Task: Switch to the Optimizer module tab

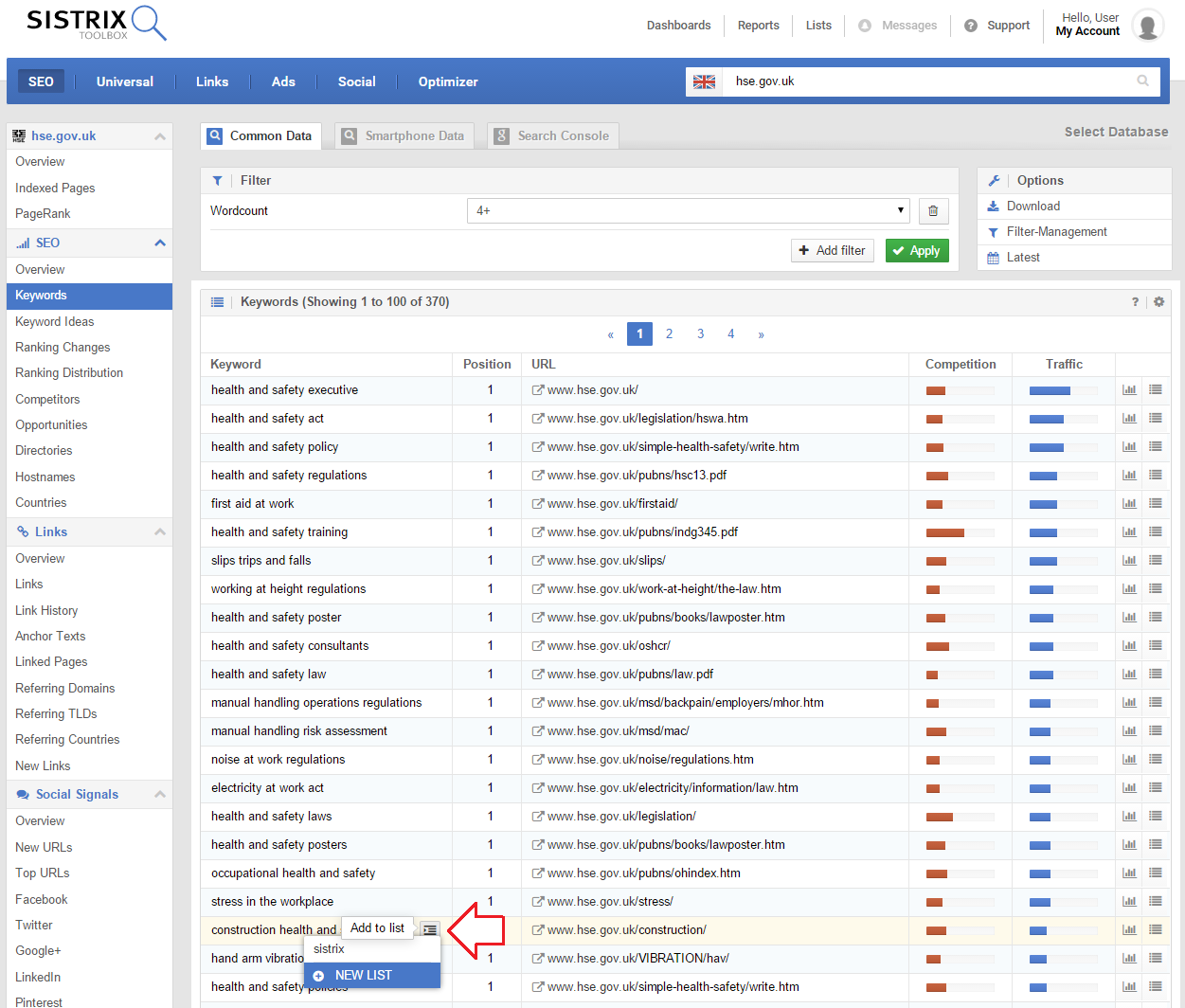Action: click(448, 81)
